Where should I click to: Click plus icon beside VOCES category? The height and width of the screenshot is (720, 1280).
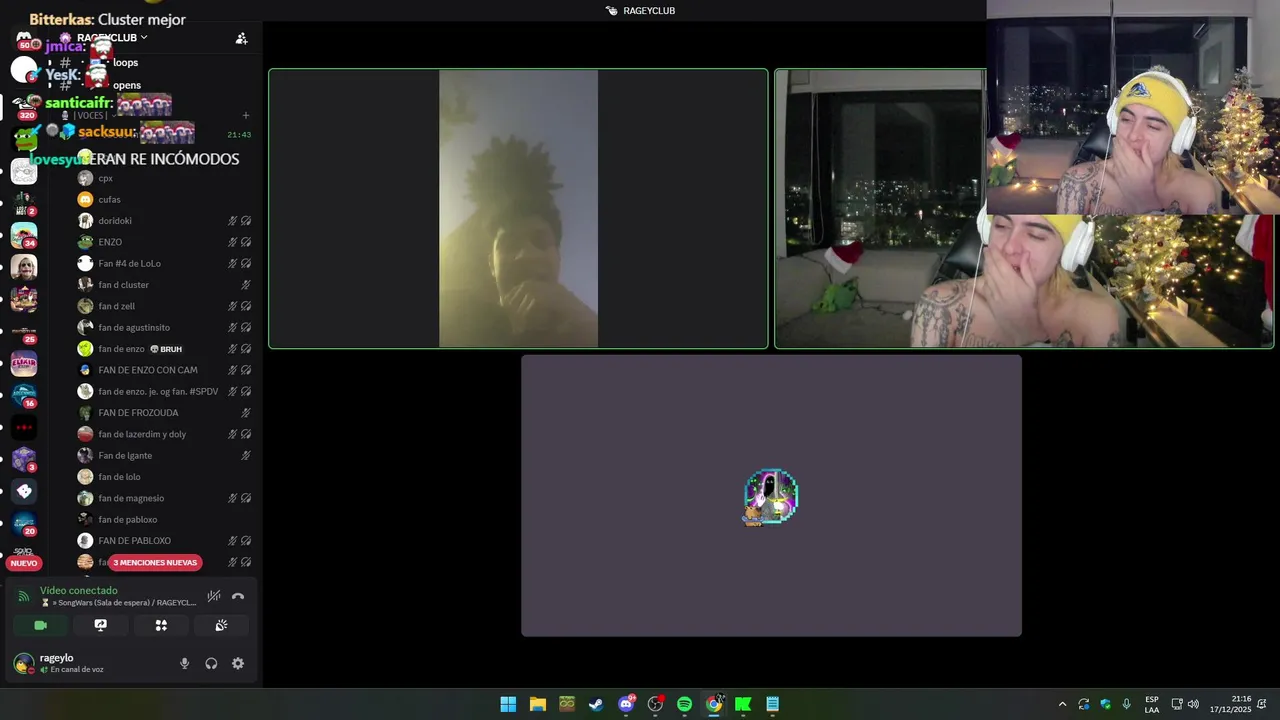pos(246,115)
